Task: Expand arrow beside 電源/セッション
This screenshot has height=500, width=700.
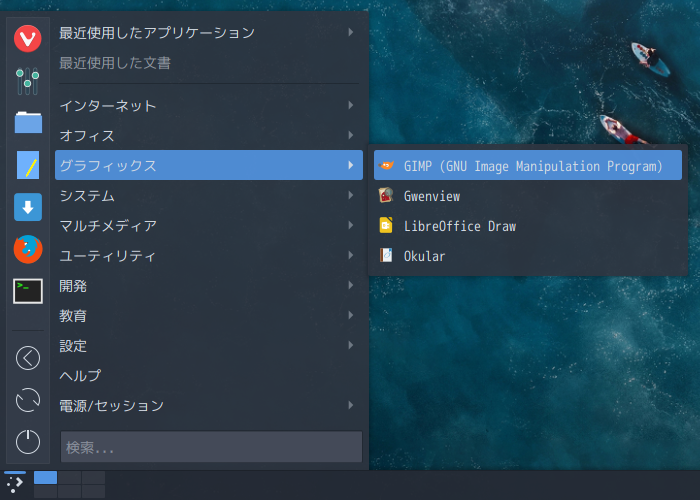Action: click(351, 405)
